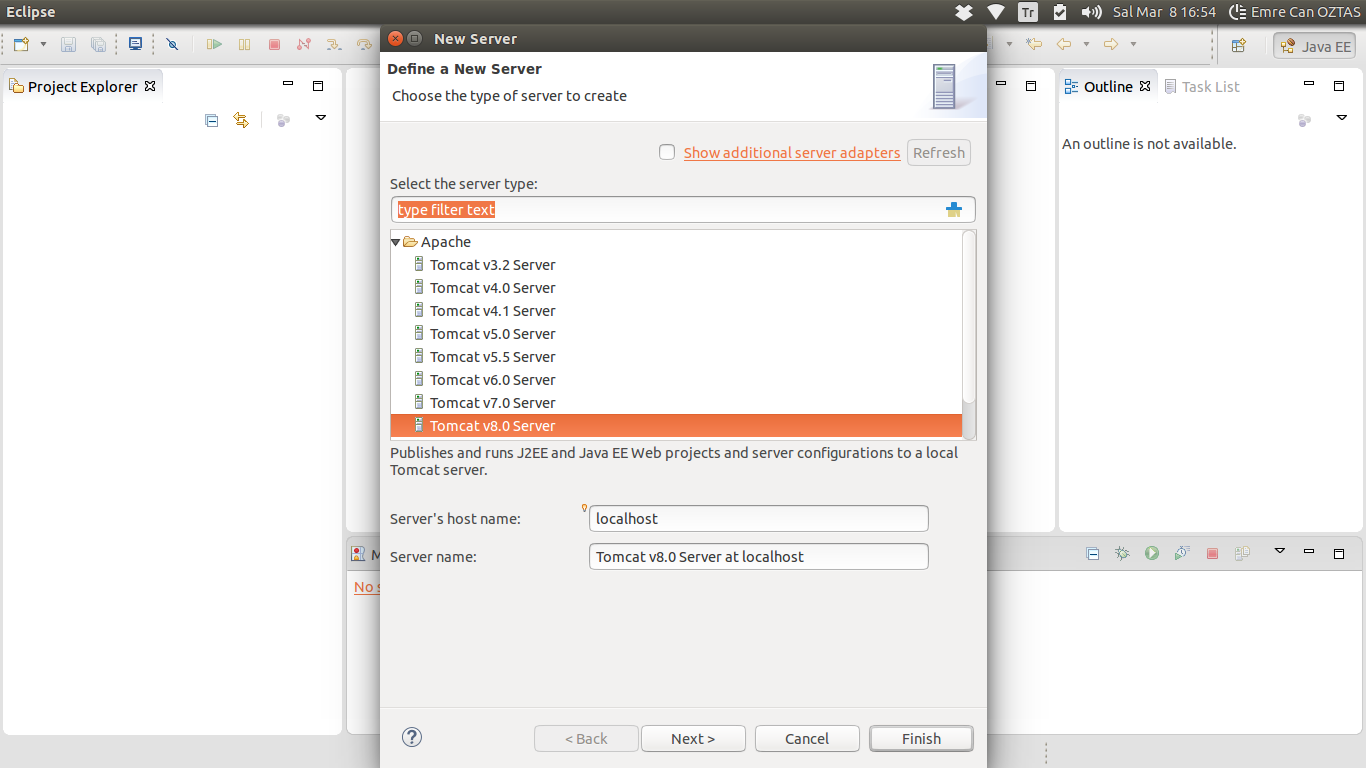Screen dimensions: 1366x768
Task: Click the Forward navigation arrow in toolbar
Action: [1111, 45]
